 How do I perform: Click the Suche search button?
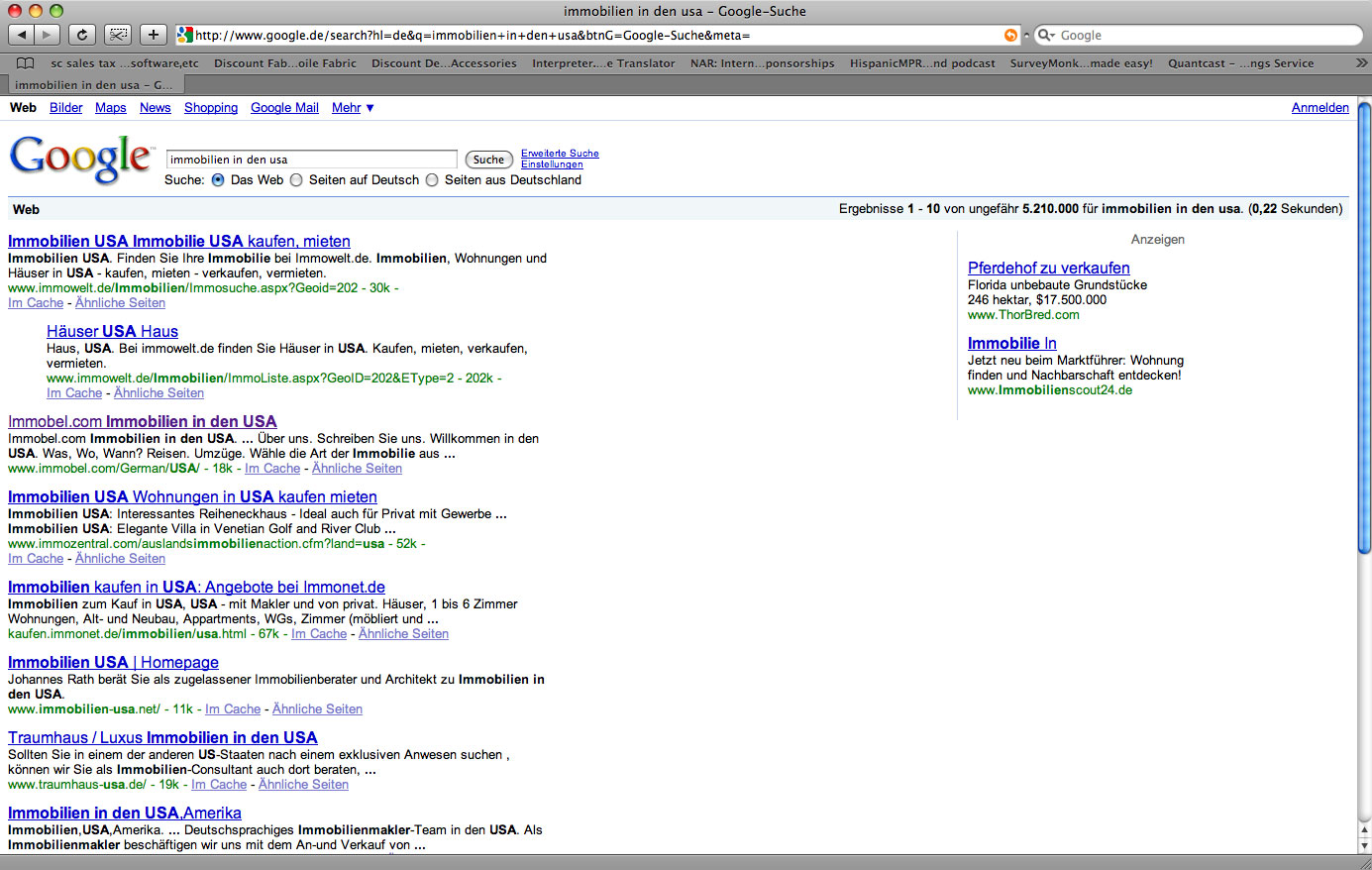[x=488, y=160]
